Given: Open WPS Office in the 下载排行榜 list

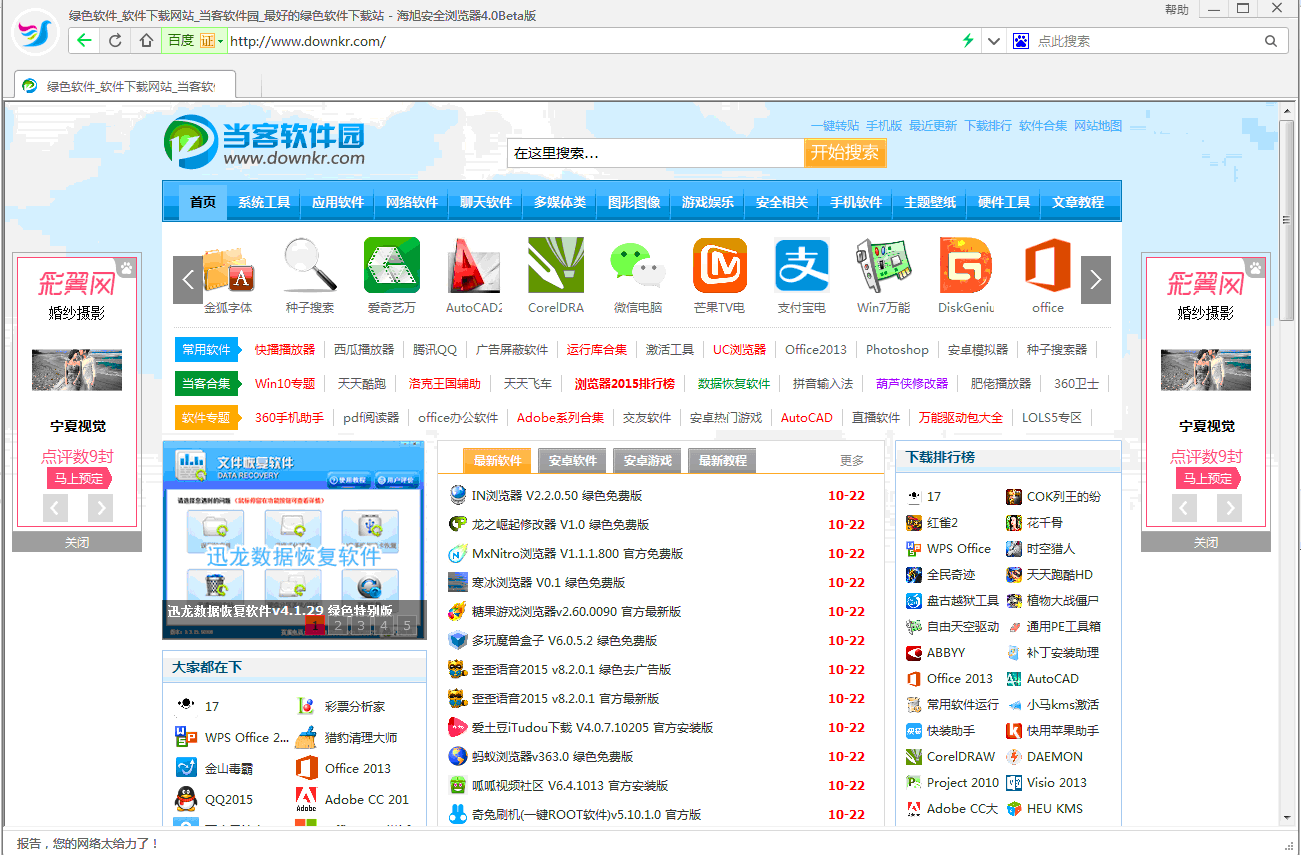Looking at the screenshot, I should click(x=958, y=549).
